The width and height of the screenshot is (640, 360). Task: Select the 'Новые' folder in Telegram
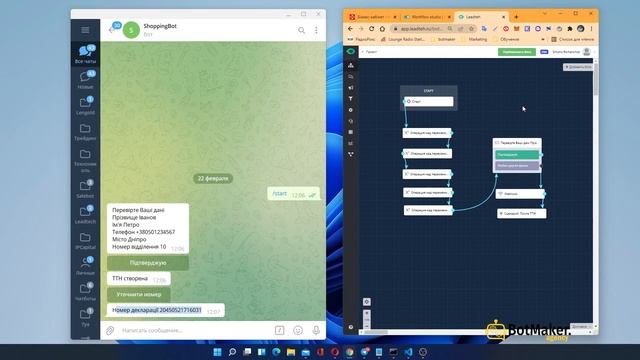(x=85, y=79)
